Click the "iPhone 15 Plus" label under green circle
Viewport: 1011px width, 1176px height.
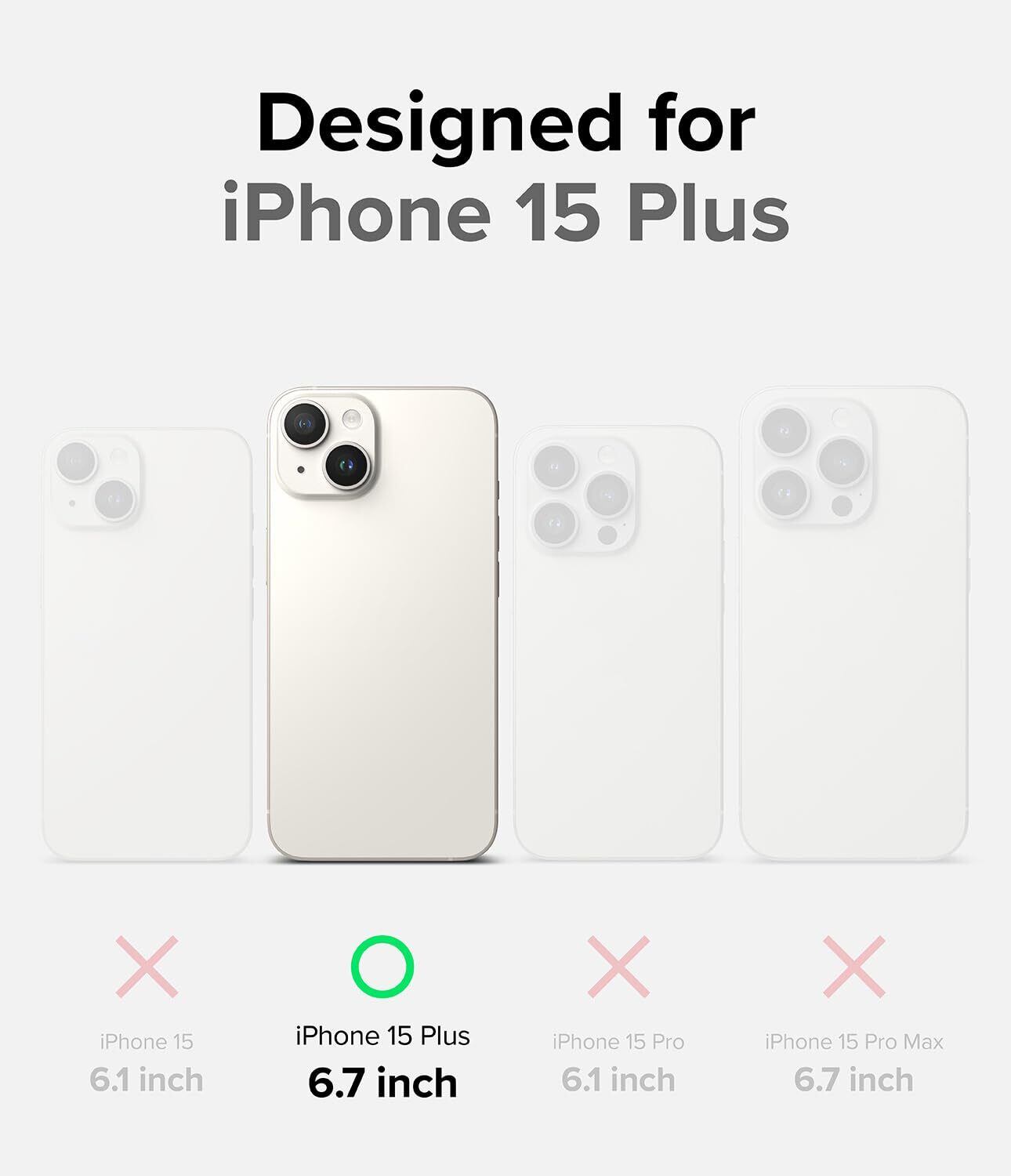(382, 1036)
